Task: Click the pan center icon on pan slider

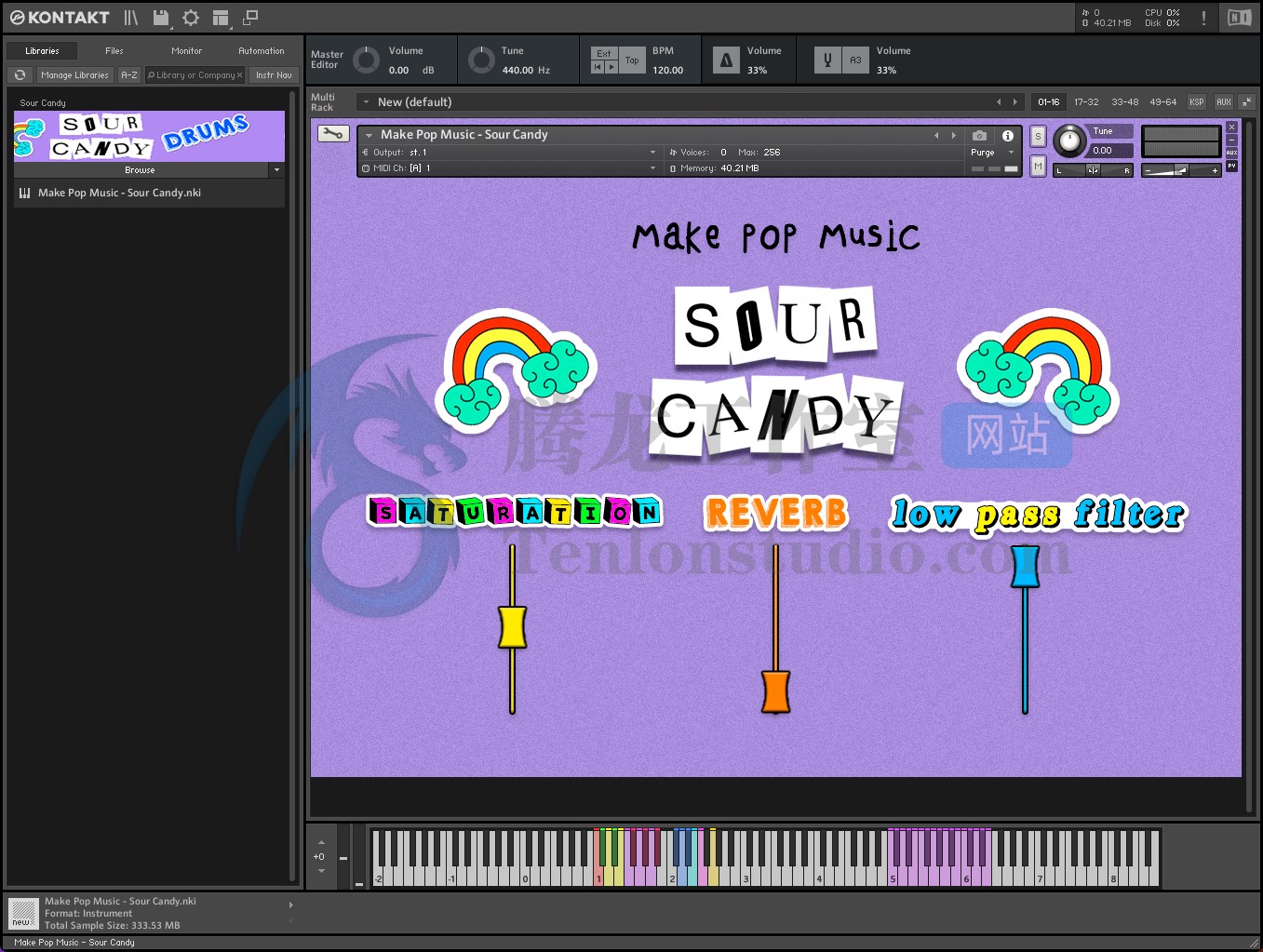Action: [1093, 170]
